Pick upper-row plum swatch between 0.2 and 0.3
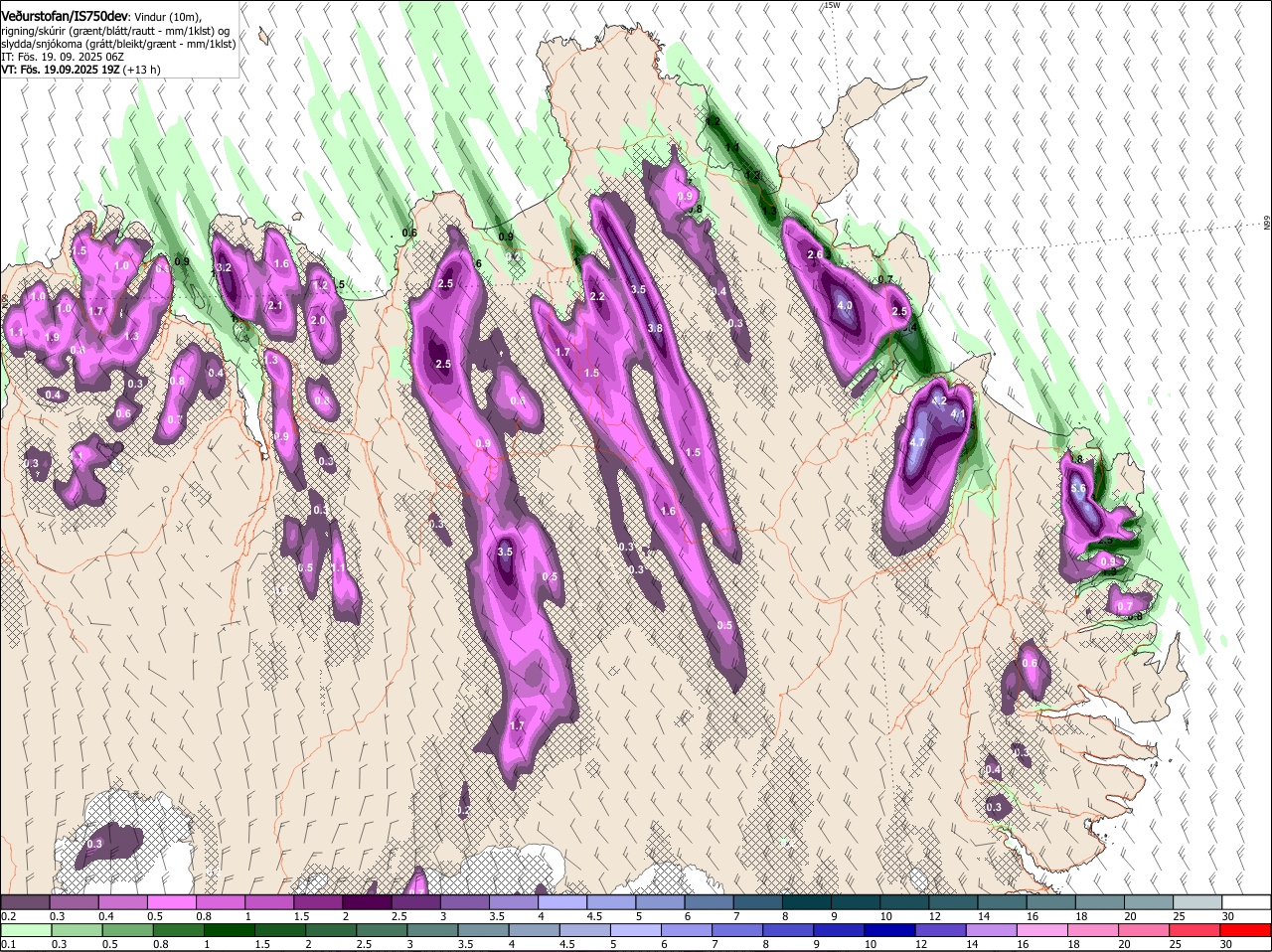 pos(25,902)
